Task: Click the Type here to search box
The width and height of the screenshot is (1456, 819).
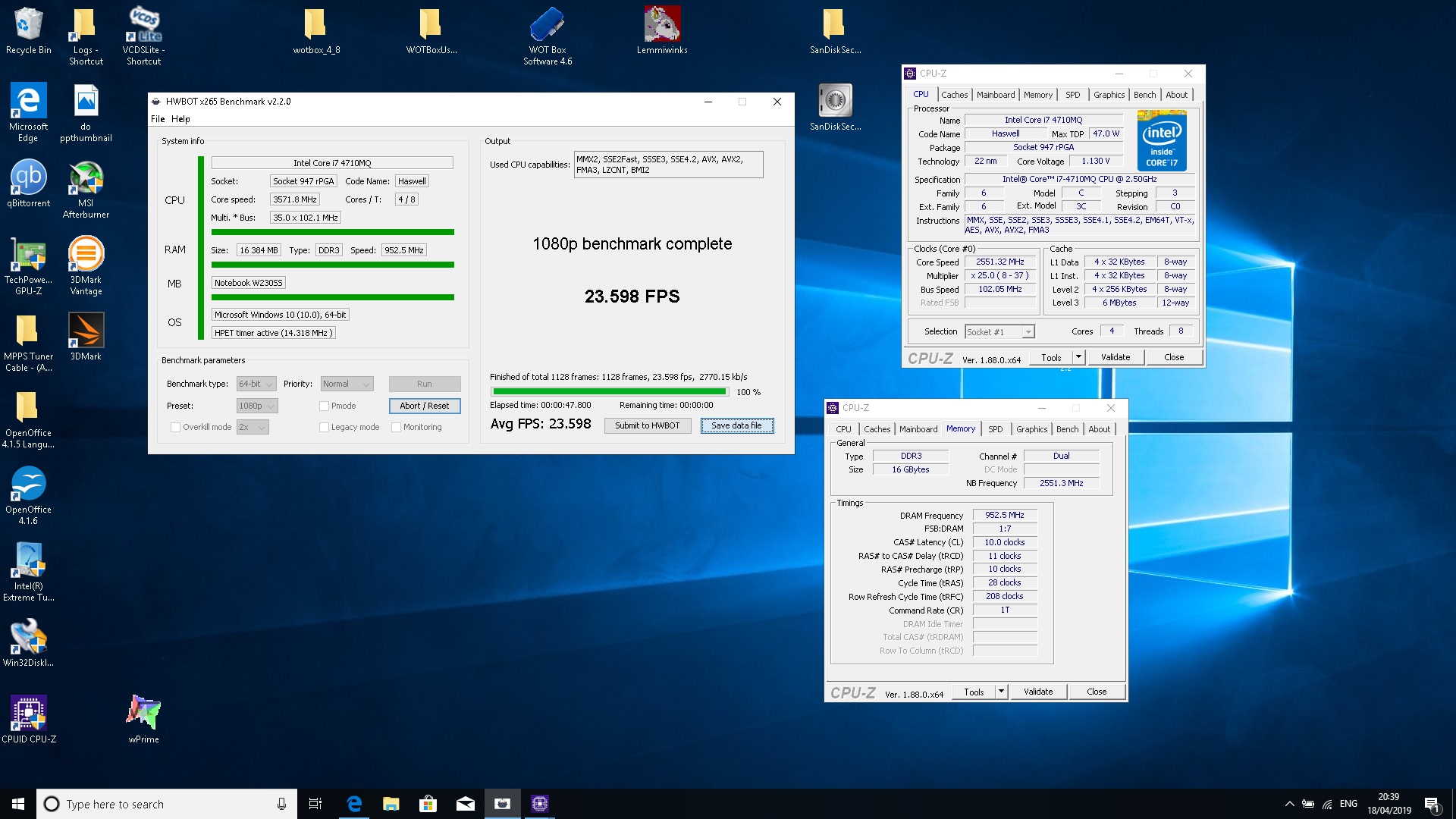Action: (x=167, y=804)
